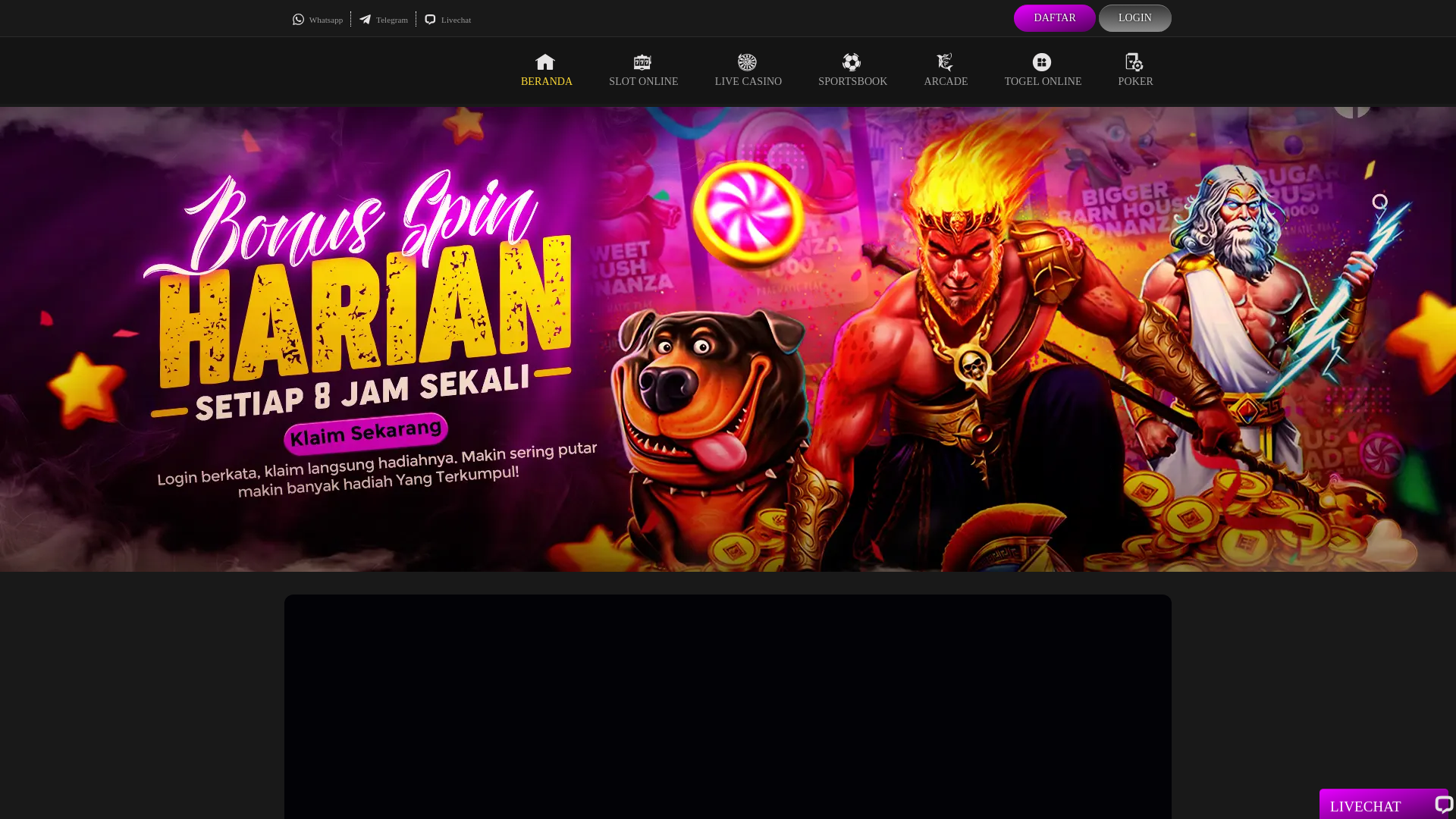
Task: Click the Telegram text link
Action: pos(392,20)
